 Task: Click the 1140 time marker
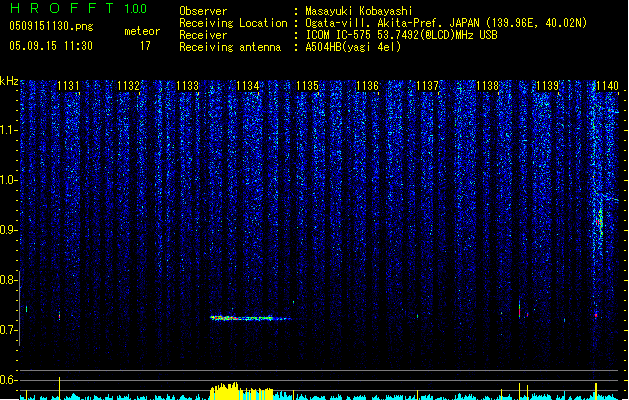[607, 86]
